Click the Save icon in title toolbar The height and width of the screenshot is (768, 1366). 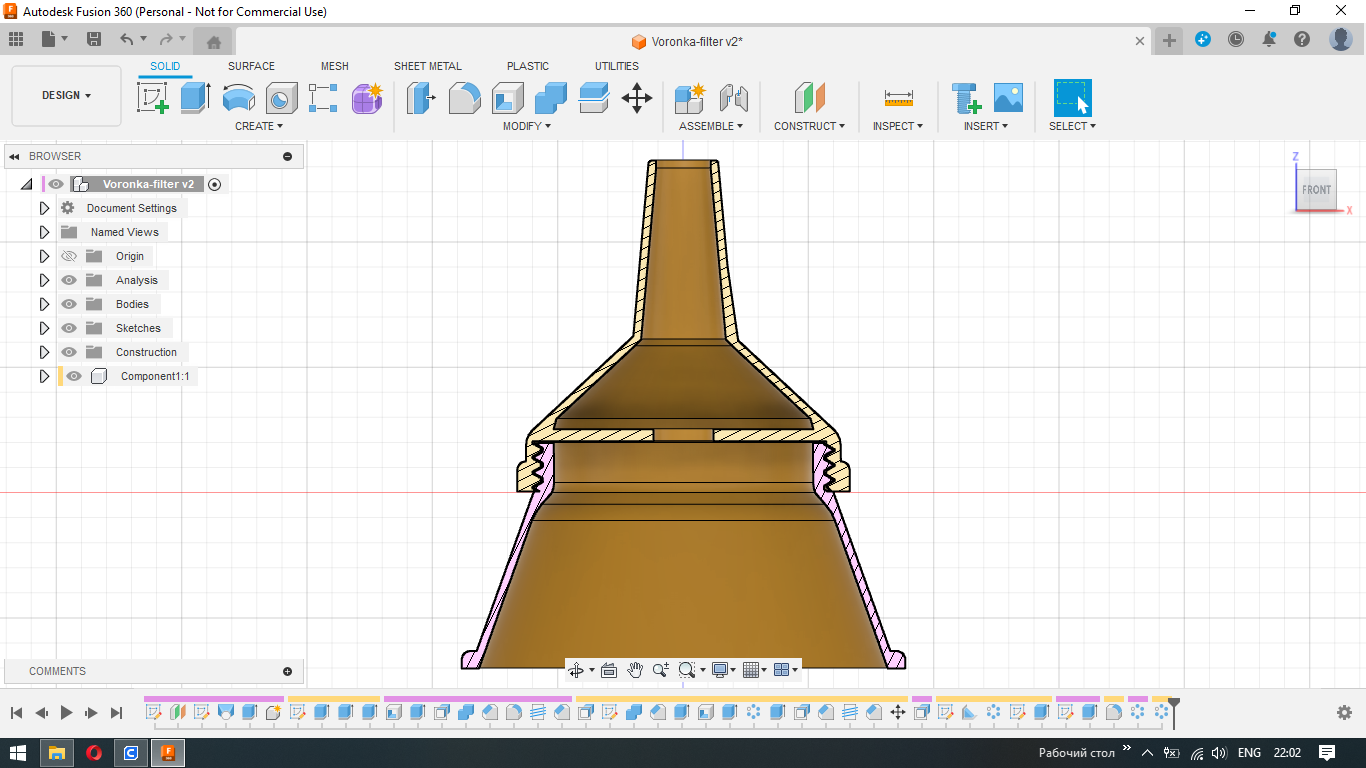94,39
